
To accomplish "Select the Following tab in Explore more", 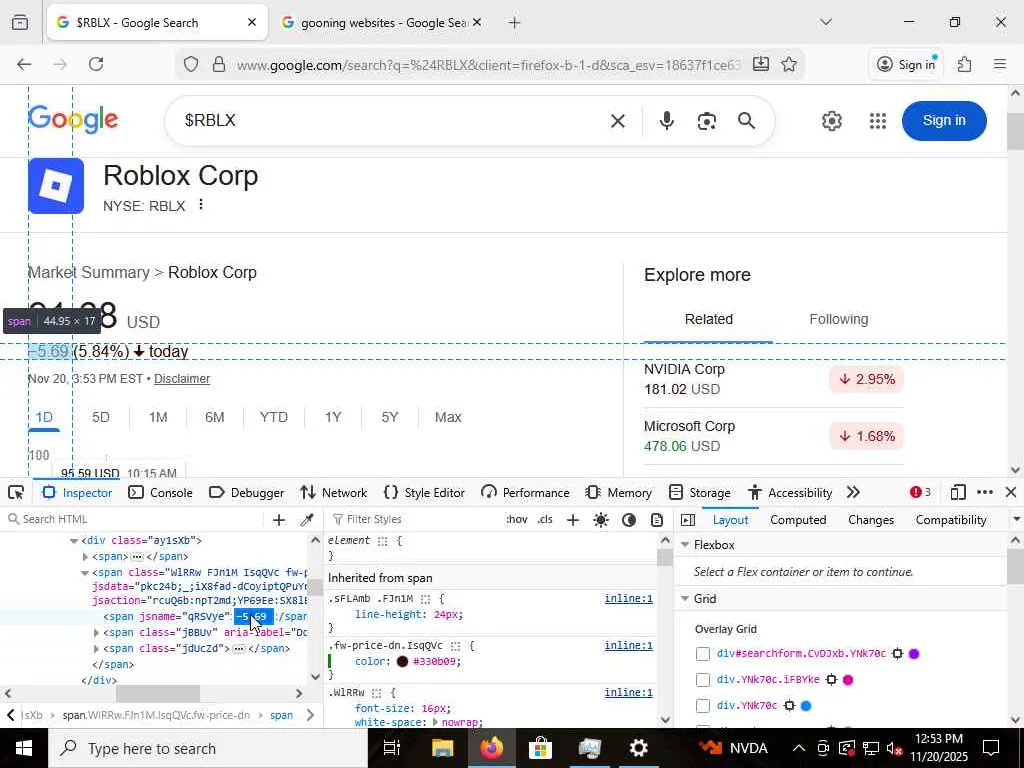I will point(839,319).
